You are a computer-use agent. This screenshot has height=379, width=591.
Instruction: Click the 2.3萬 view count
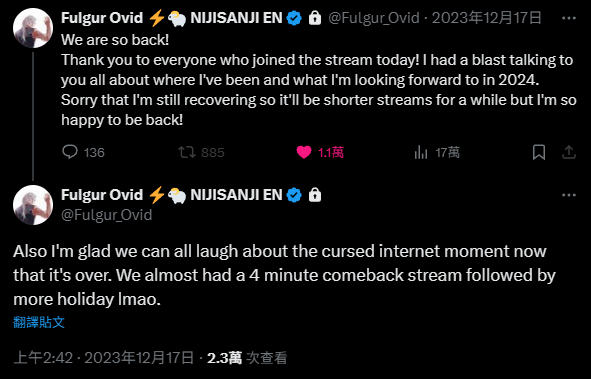(x=224, y=358)
